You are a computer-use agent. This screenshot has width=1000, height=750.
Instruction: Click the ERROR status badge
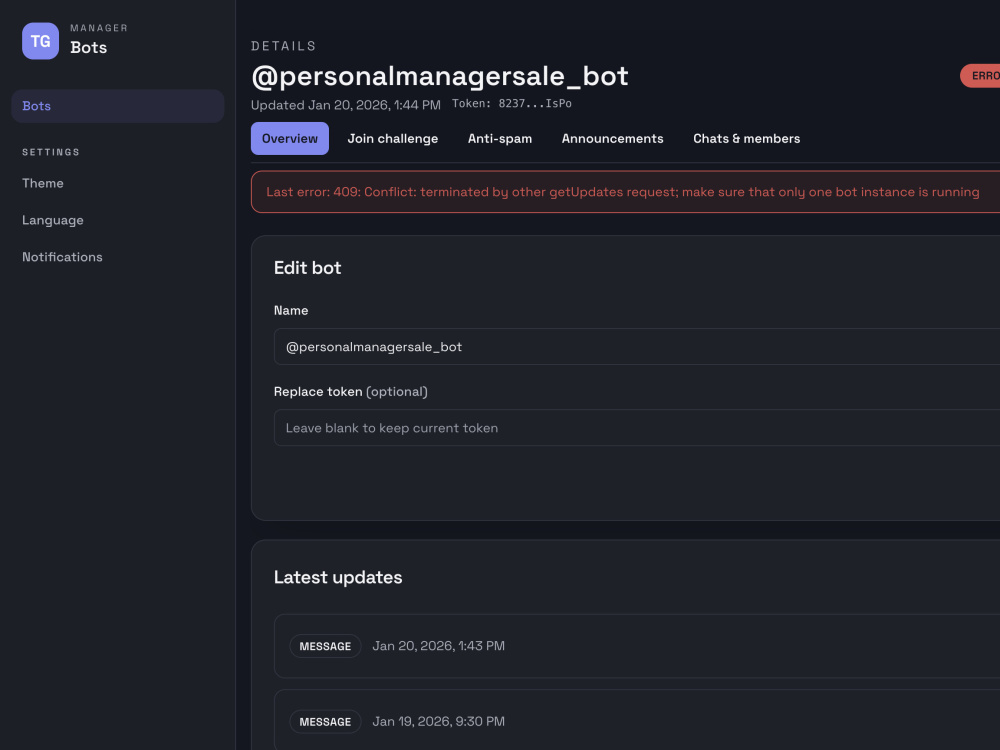pyautogui.click(x=980, y=76)
